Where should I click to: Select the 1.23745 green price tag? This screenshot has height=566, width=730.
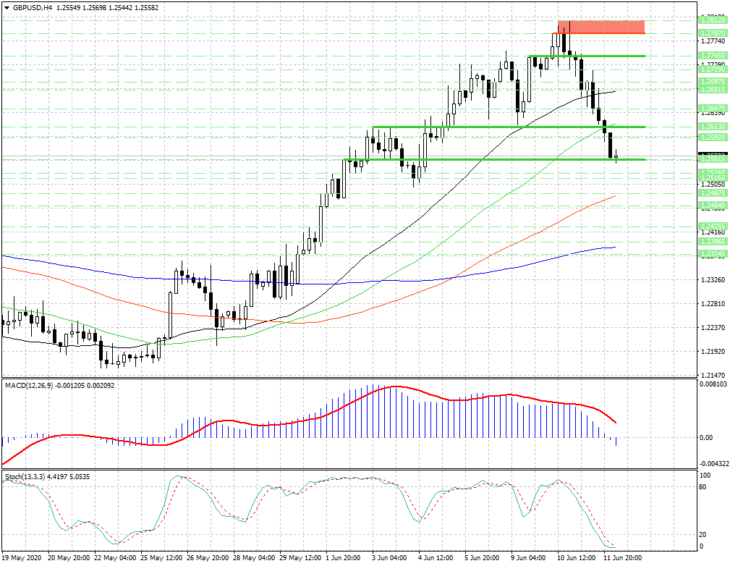click(x=712, y=254)
